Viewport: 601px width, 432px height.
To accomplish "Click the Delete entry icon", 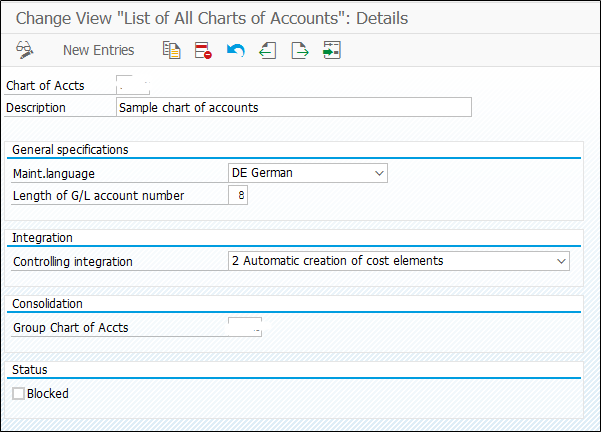I will coord(203,50).
